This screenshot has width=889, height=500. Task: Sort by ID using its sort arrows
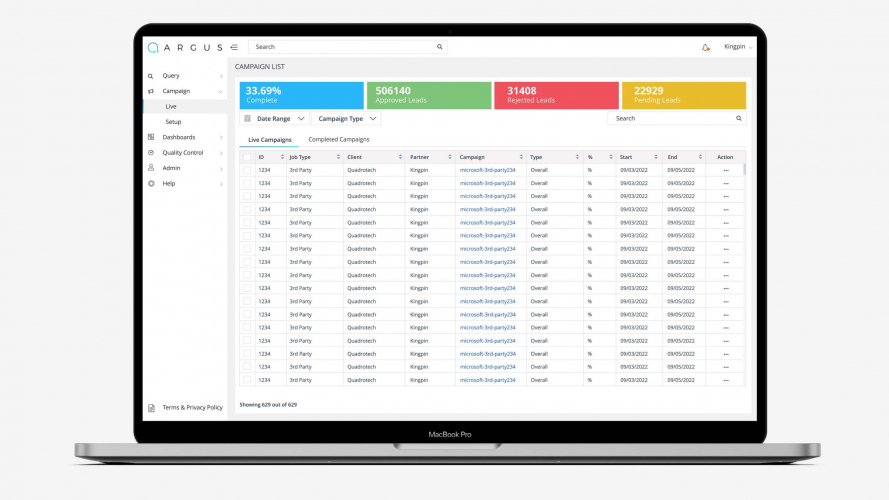282,157
